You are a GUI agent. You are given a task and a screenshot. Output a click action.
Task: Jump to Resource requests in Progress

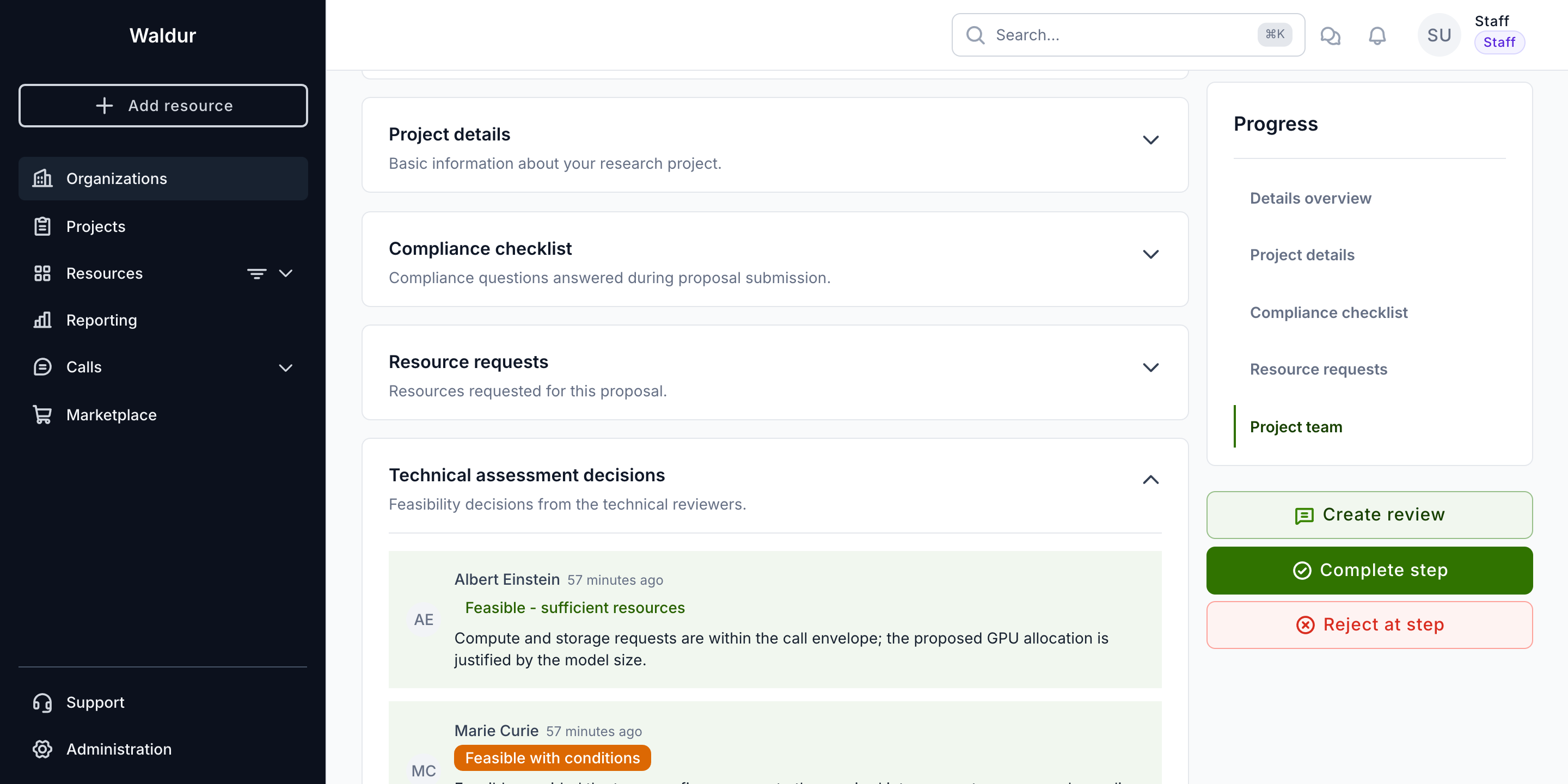(x=1319, y=369)
